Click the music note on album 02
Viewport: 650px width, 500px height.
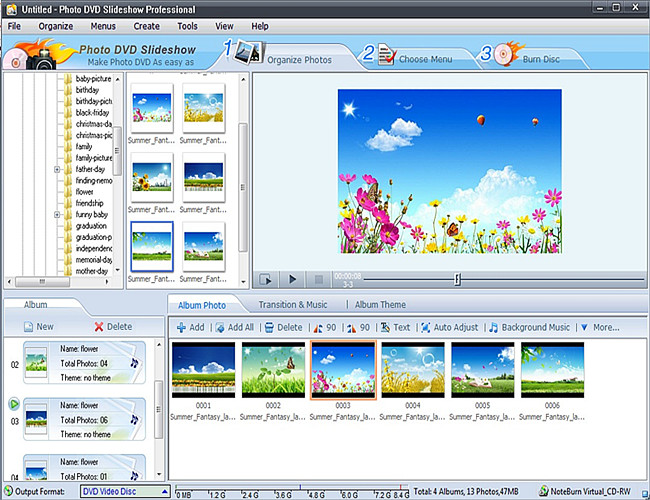(x=134, y=363)
